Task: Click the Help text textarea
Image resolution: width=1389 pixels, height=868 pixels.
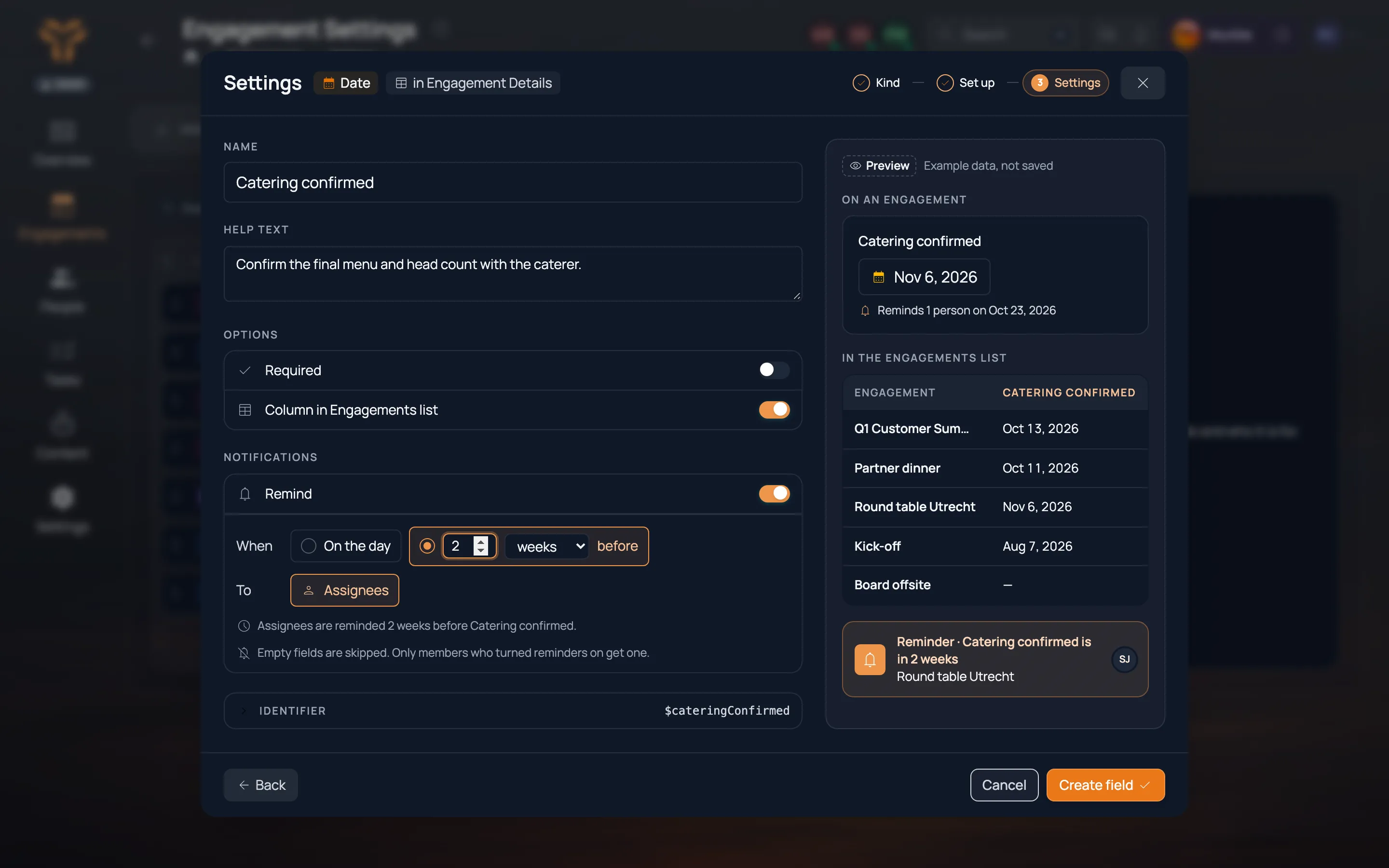Action: (513, 273)
